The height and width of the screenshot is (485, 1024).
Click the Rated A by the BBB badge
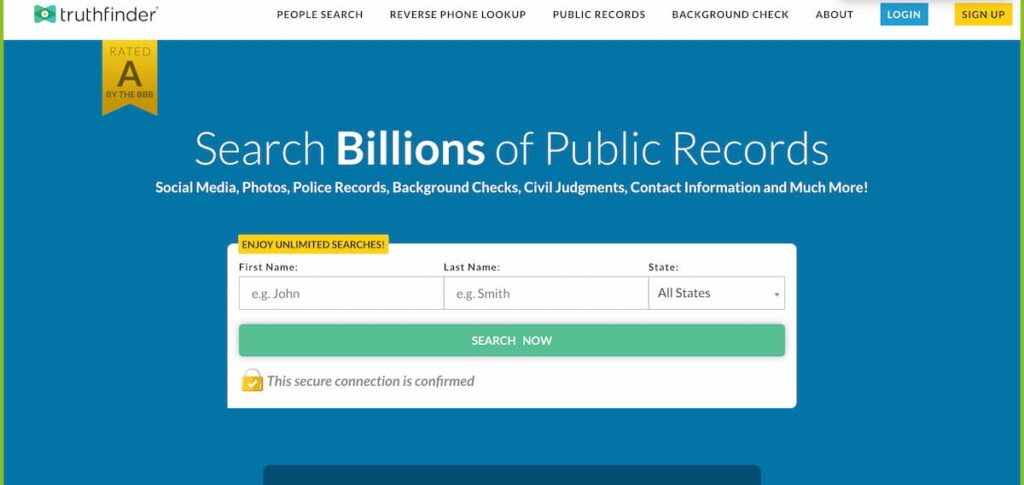(x=129, y=77)
